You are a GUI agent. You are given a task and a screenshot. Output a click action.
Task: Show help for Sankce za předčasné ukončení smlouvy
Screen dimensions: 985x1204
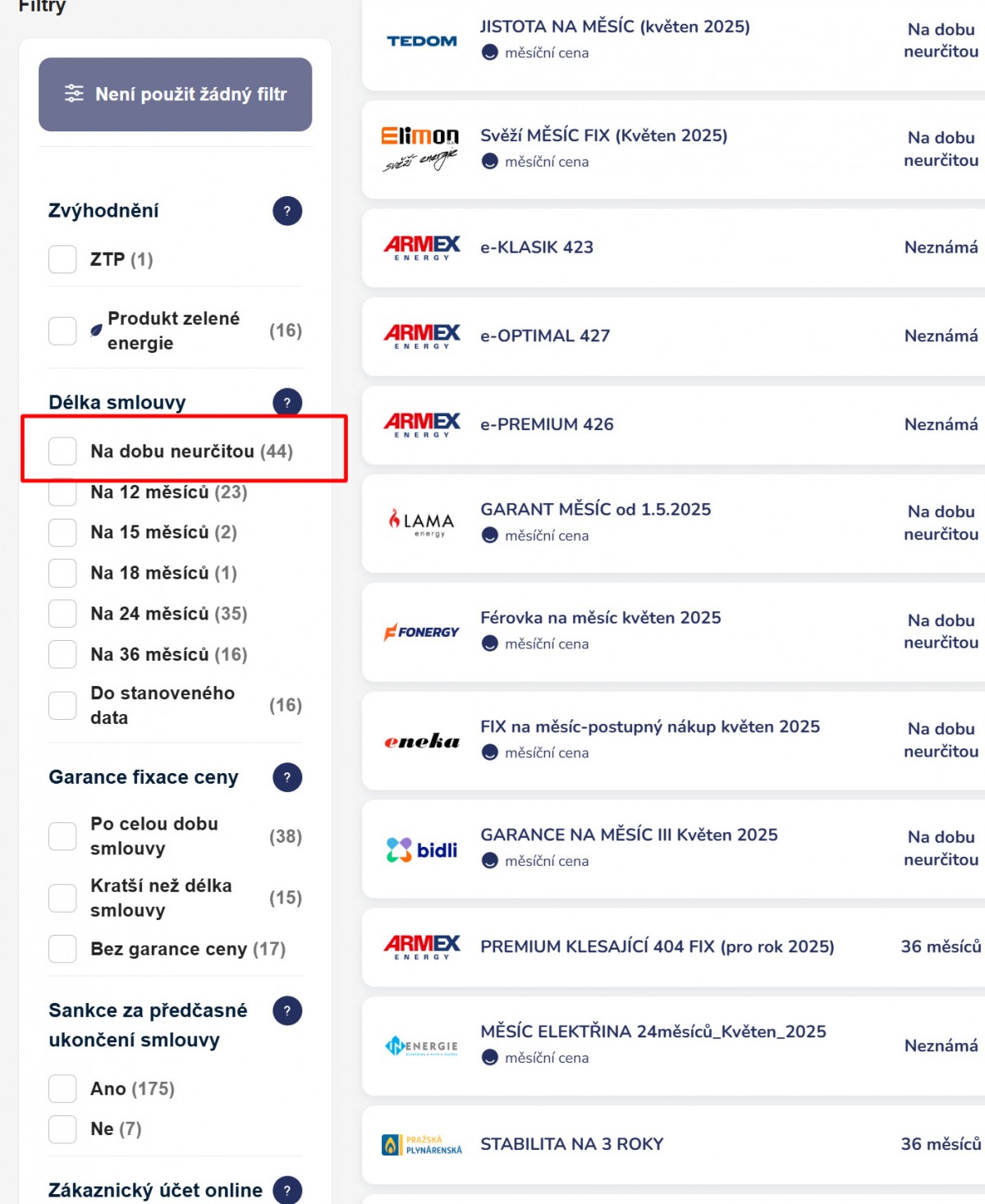(287, 1010)
